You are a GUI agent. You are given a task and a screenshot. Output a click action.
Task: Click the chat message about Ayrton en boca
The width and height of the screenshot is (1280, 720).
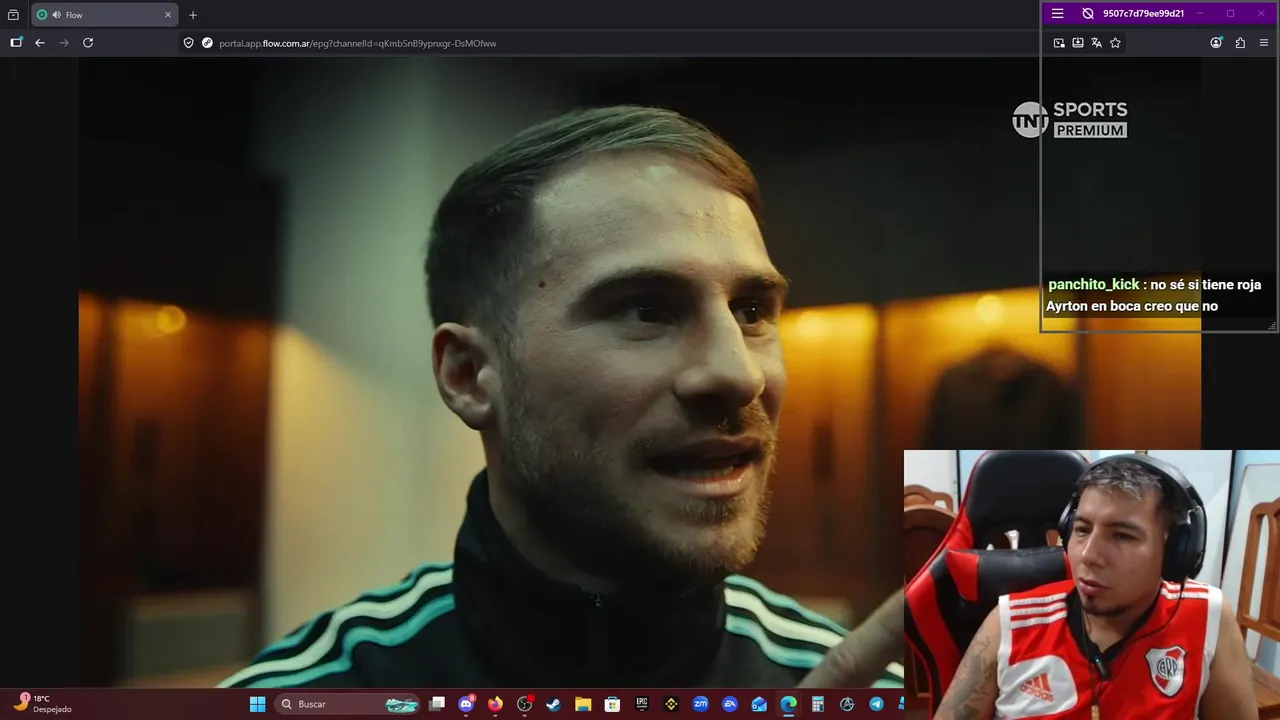point(1153,296)
